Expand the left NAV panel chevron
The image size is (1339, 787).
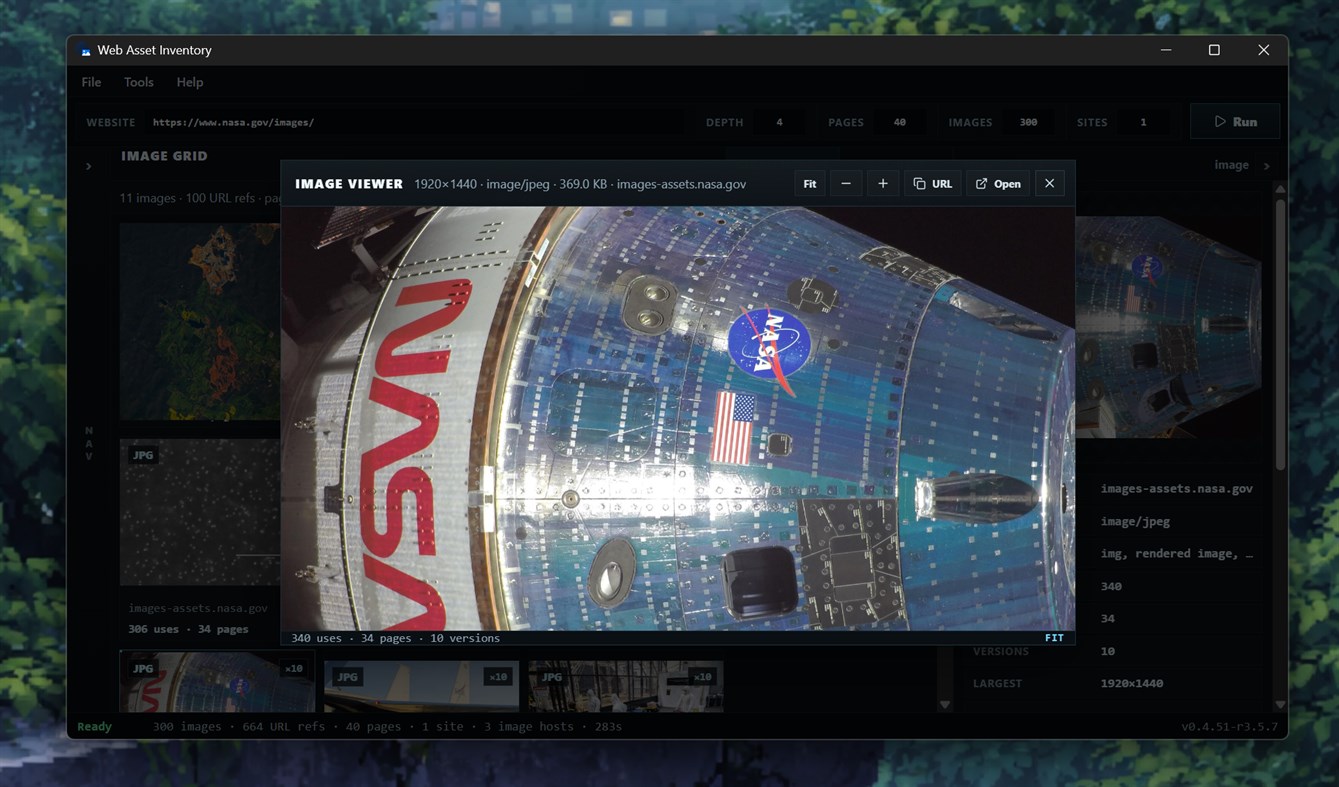tap(89, 166)
